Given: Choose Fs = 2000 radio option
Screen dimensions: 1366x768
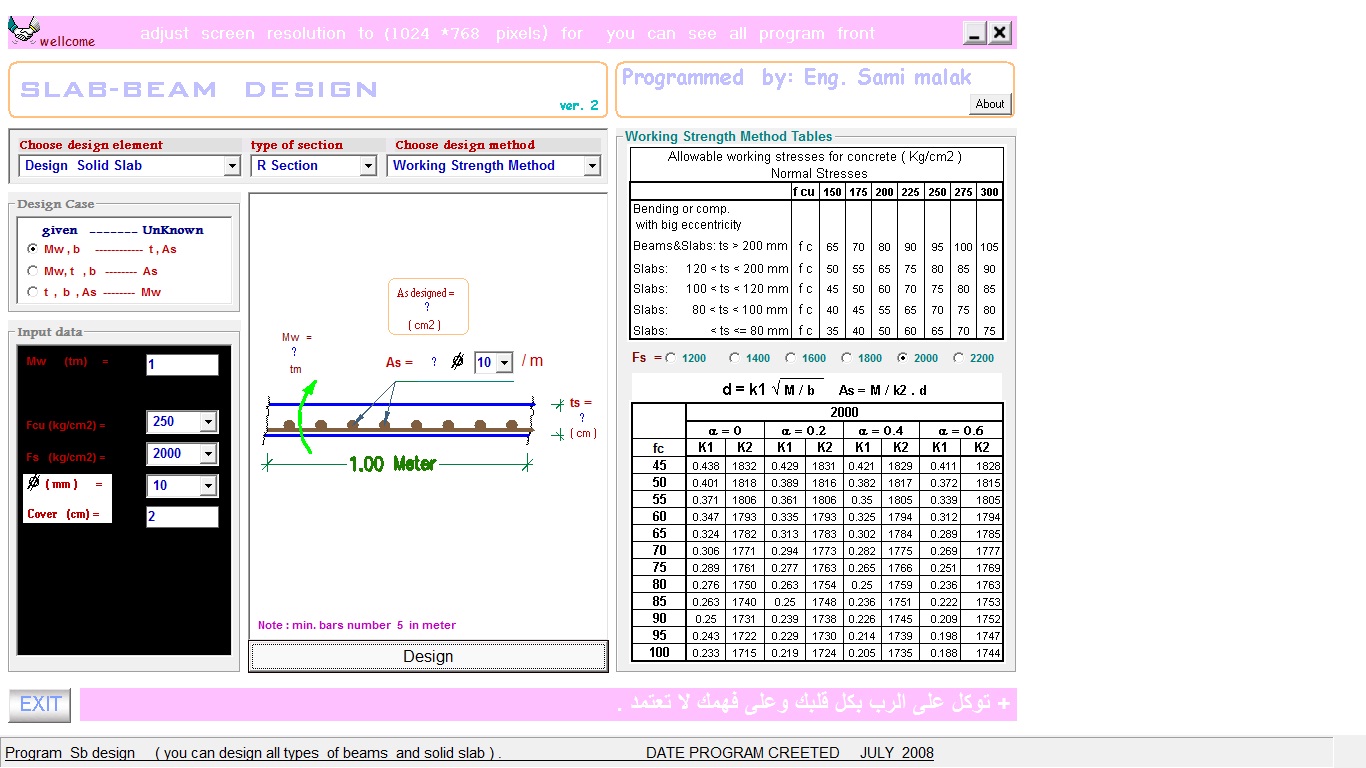Looking at the screenshot, I should pos(903,358).
